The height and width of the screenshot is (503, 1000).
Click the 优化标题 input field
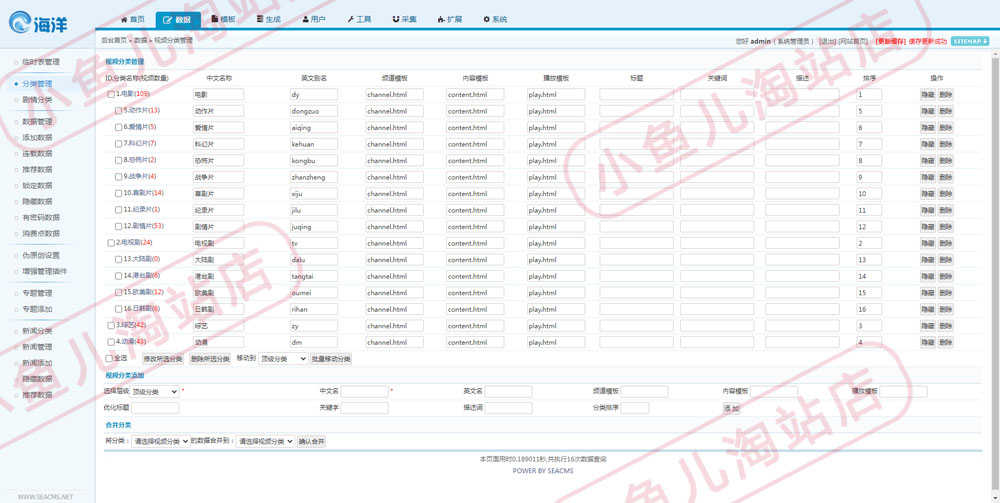[156, 408]
